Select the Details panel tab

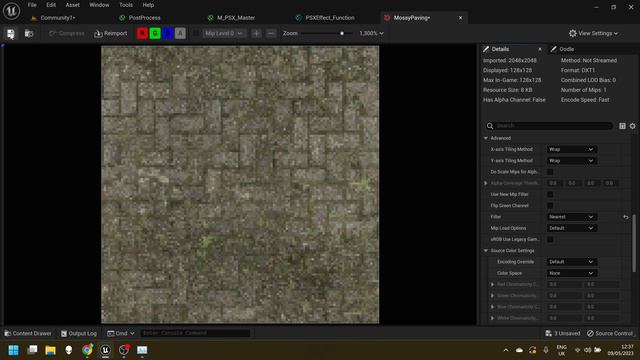tap(500, 49)
